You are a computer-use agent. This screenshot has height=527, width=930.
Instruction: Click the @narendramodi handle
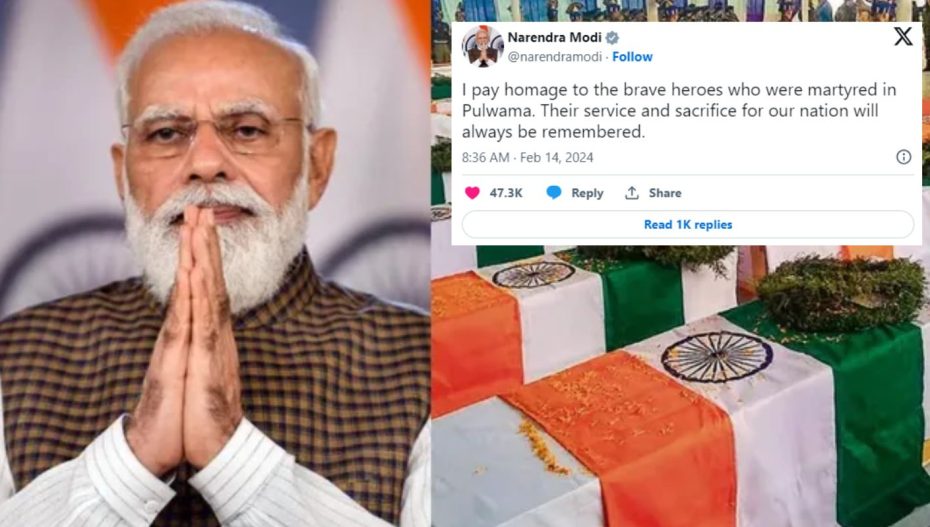(x=555, y=57)
